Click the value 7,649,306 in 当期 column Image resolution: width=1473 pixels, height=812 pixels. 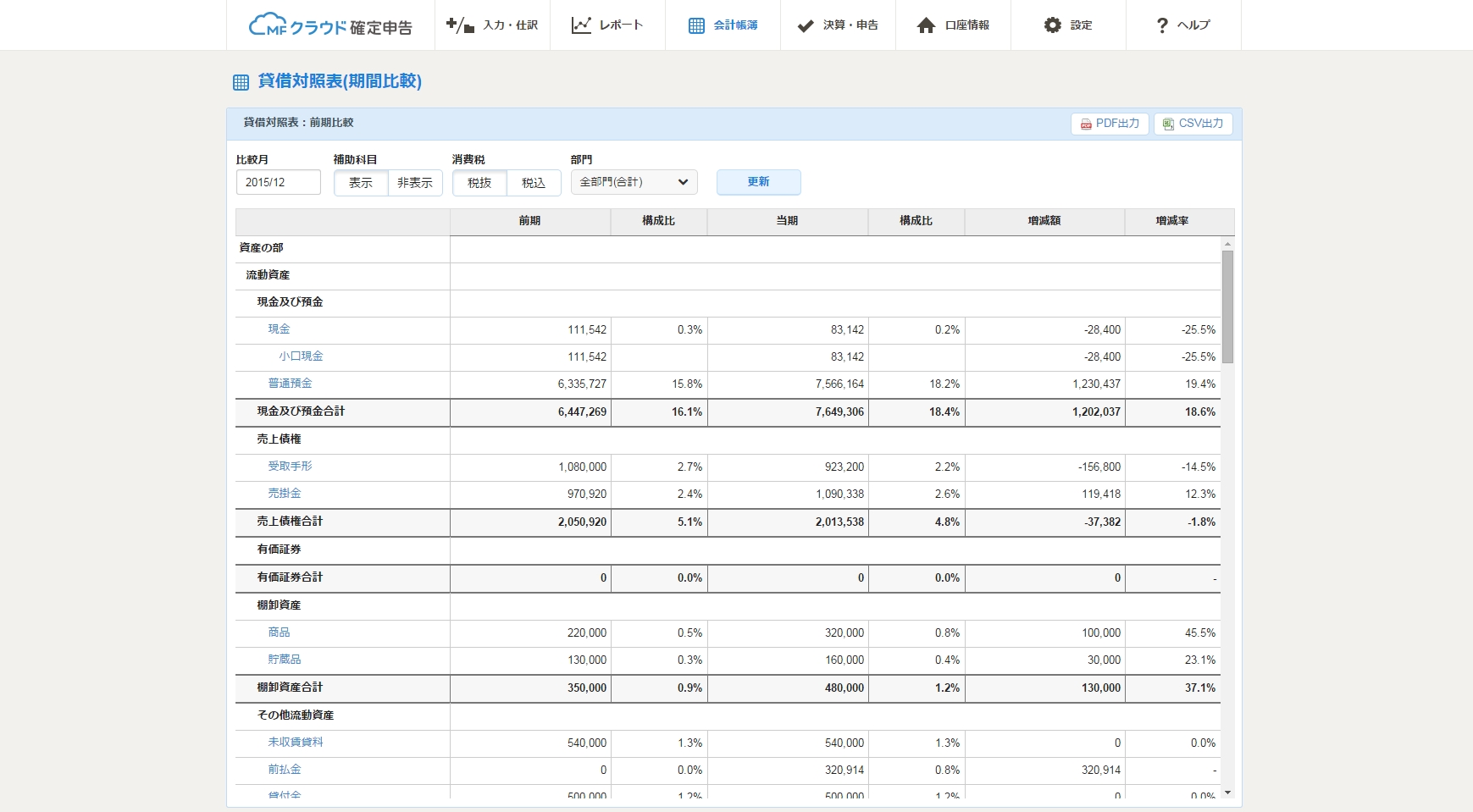[840, 412]
